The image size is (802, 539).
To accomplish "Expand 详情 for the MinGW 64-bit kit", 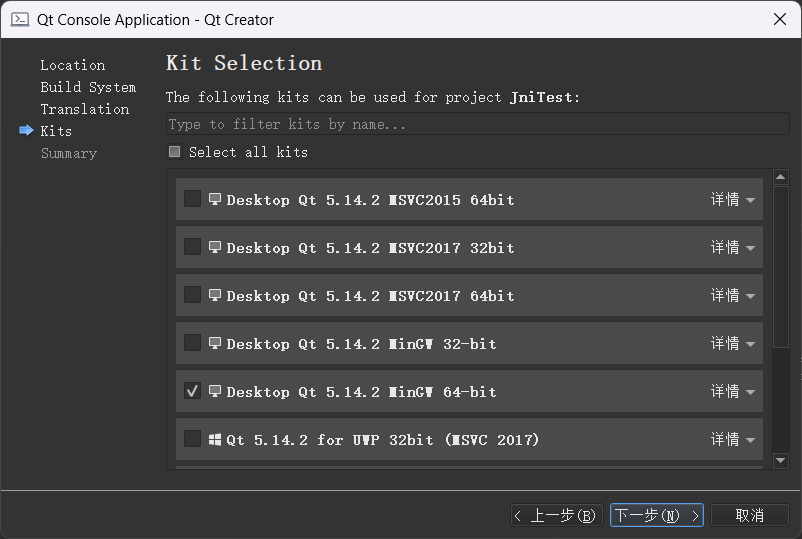I will coord(732,392).
